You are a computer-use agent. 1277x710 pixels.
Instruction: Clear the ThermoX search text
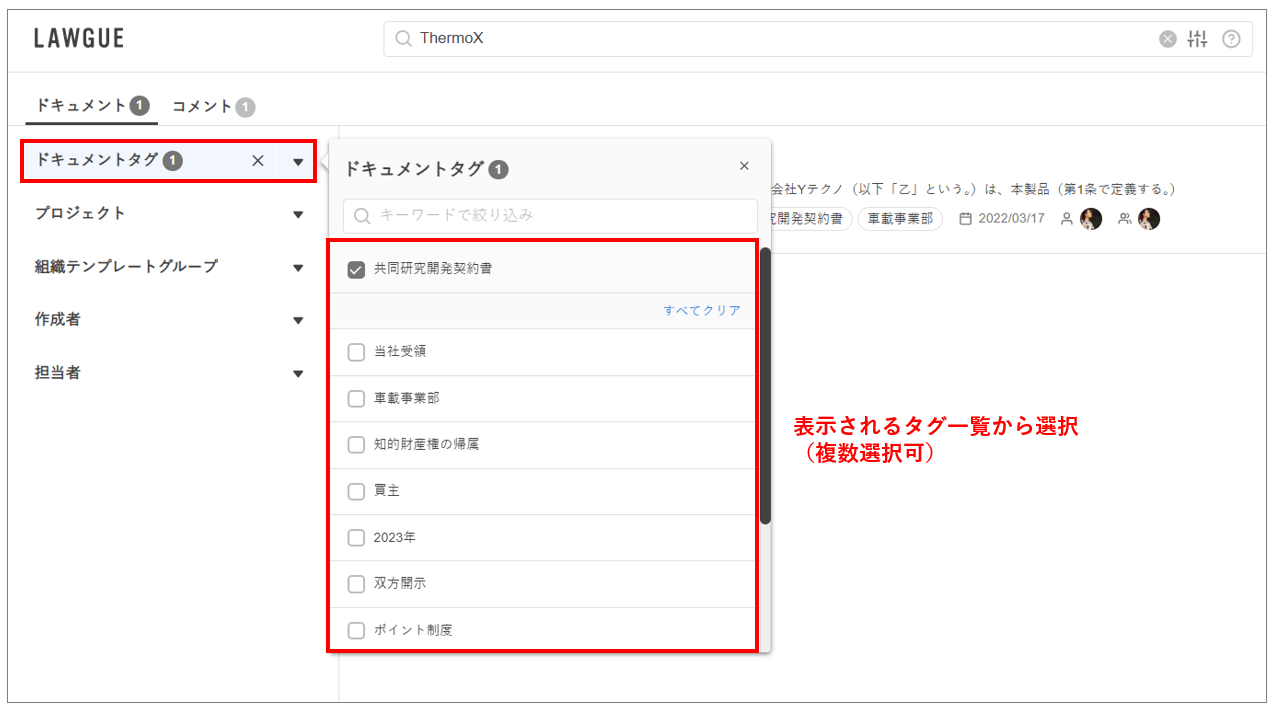(1167, 39)
